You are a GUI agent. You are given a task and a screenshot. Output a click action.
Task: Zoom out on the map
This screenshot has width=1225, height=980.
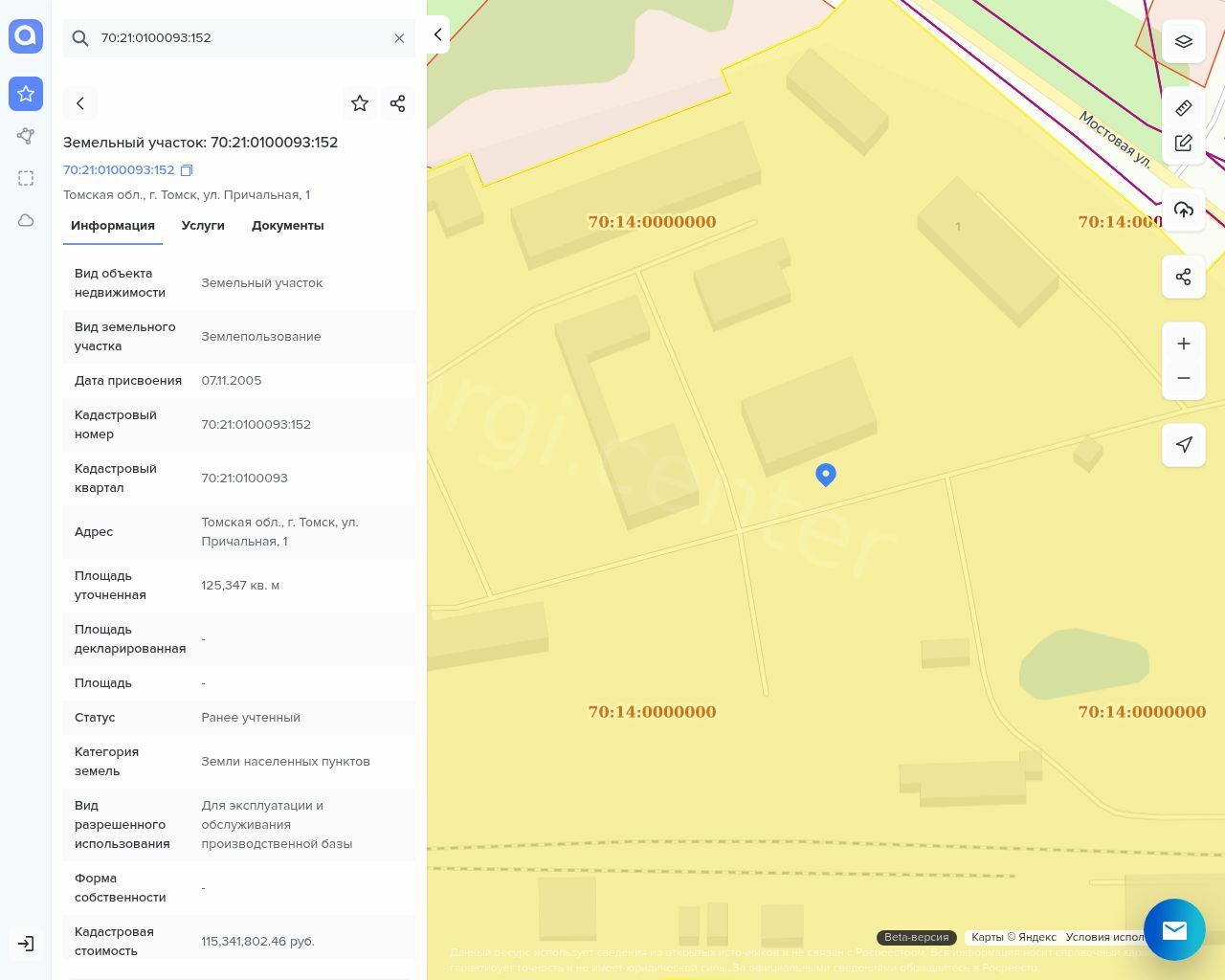click(1184, 378)
